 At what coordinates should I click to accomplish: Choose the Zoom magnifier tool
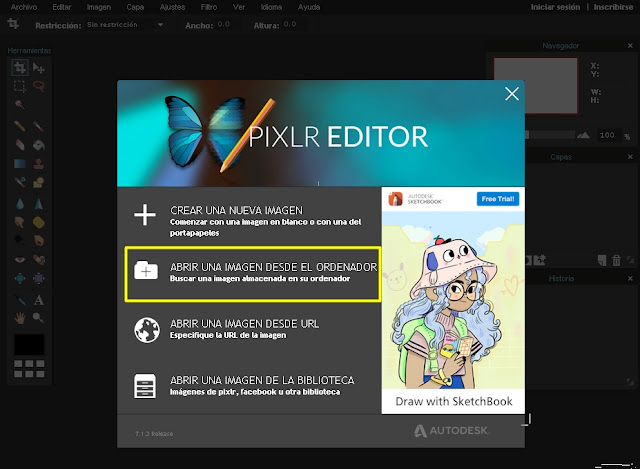[39, 318]
